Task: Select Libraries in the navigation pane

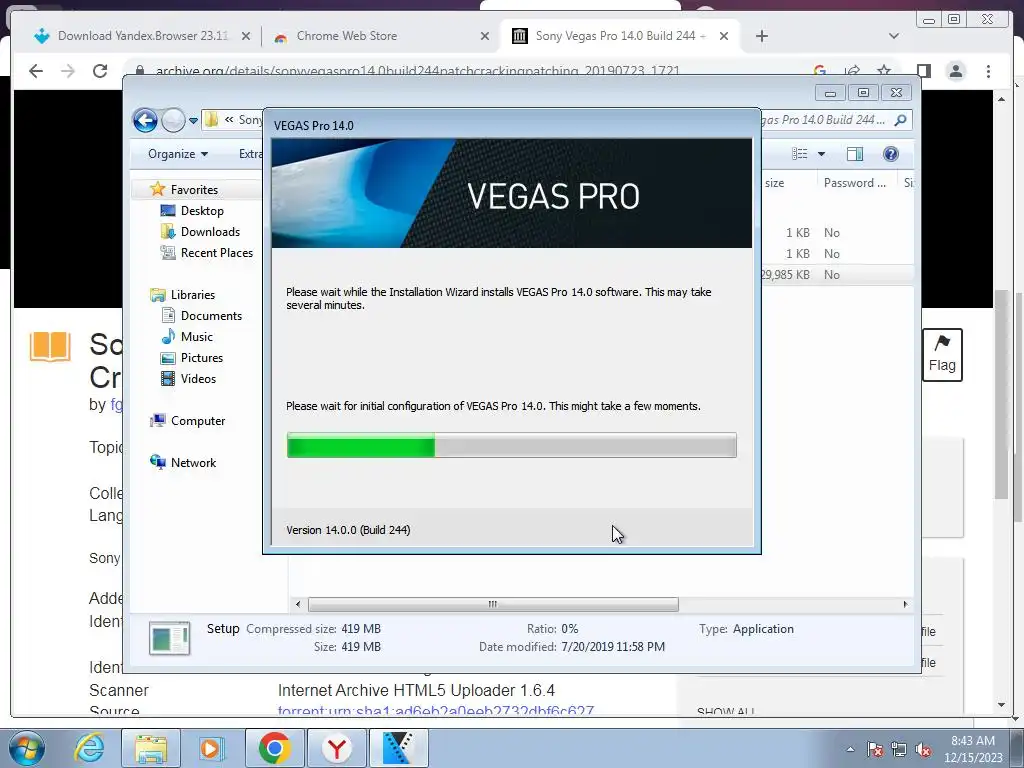Action: (193, 295)
